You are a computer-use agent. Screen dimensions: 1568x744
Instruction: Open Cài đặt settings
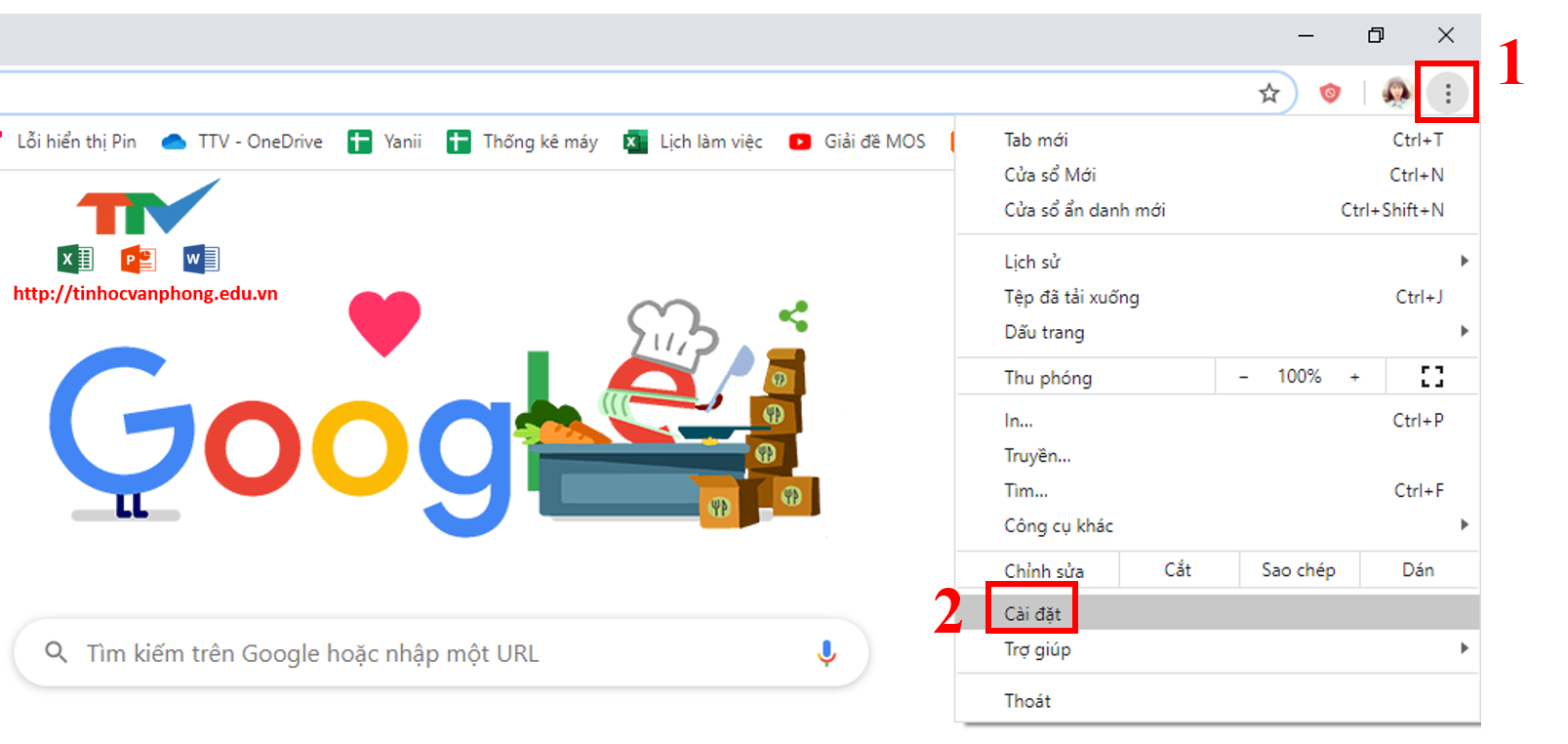click(1218, 613)
